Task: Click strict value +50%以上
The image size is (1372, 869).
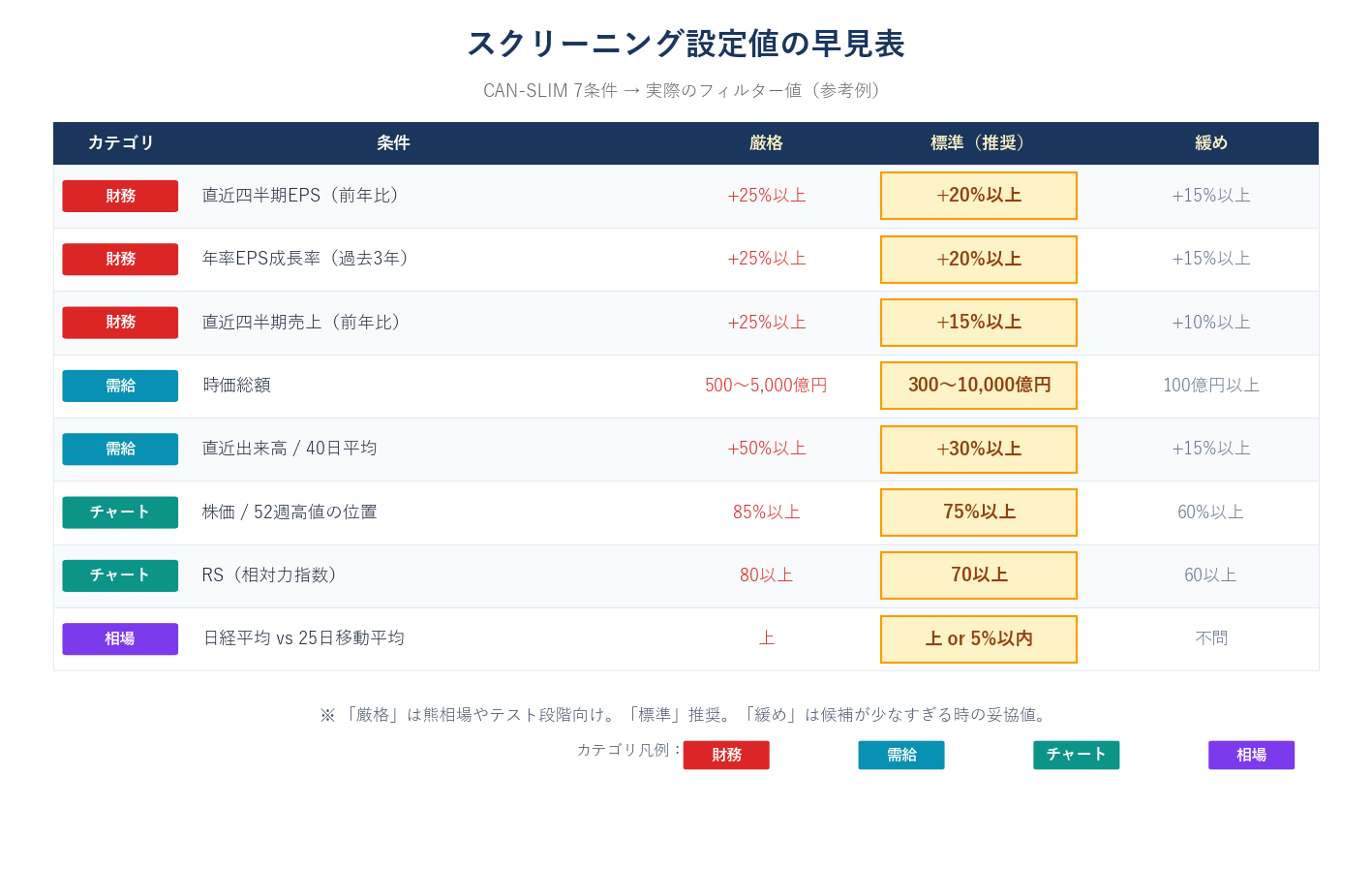Action: click(x=766, y=448)
